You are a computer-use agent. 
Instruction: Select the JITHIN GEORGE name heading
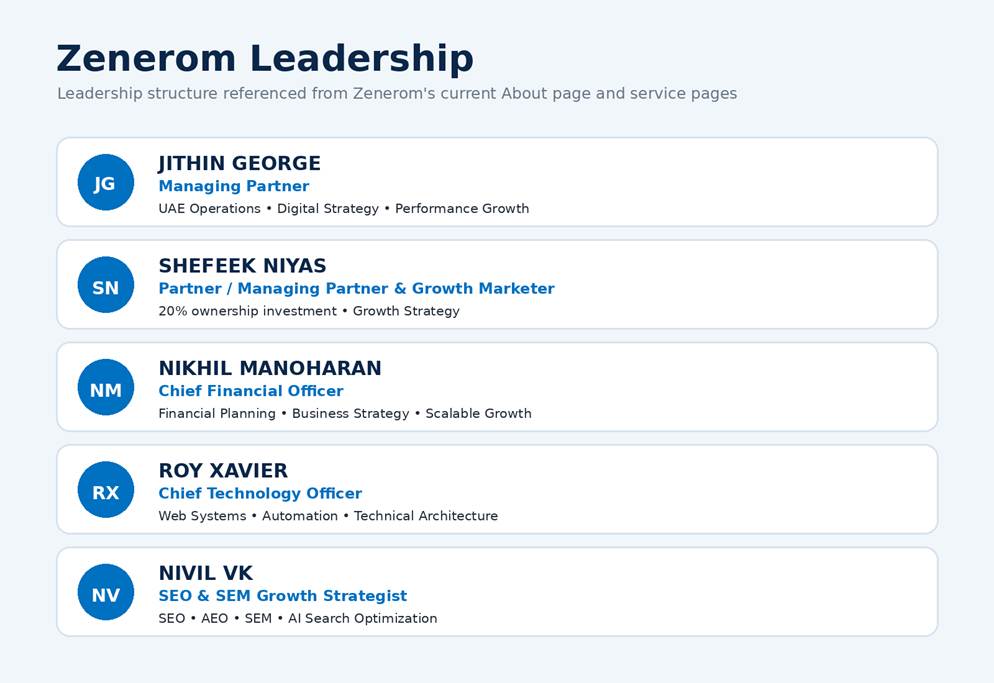240,164
